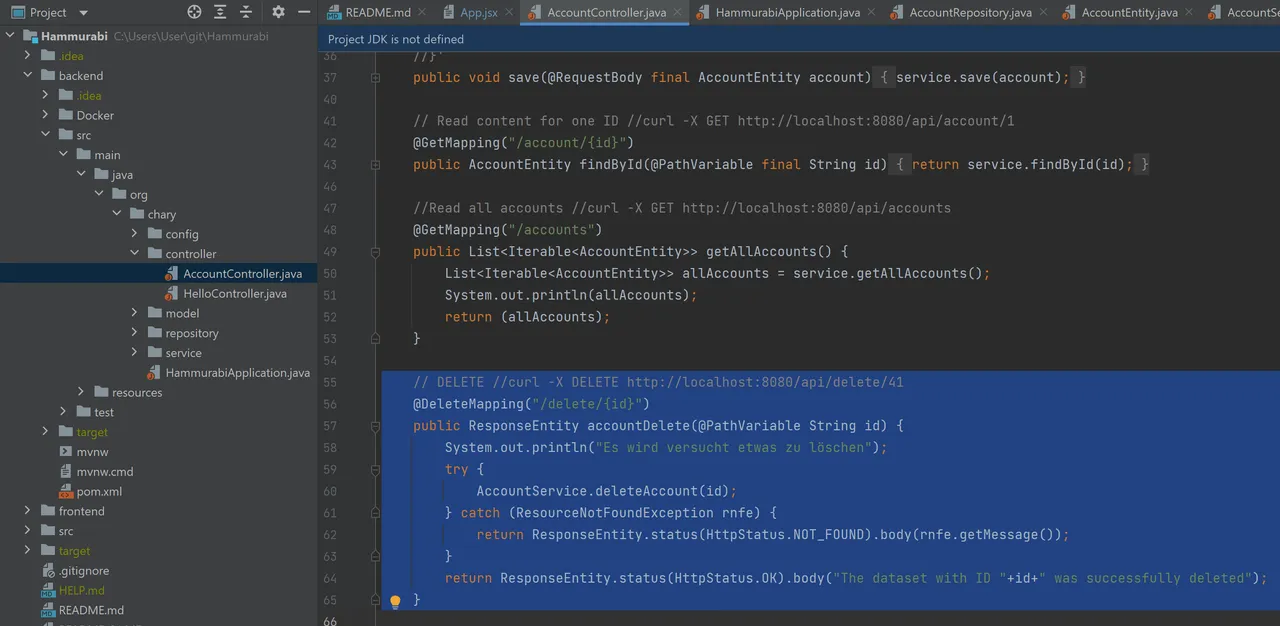Expand the test folder

[64, 412]
